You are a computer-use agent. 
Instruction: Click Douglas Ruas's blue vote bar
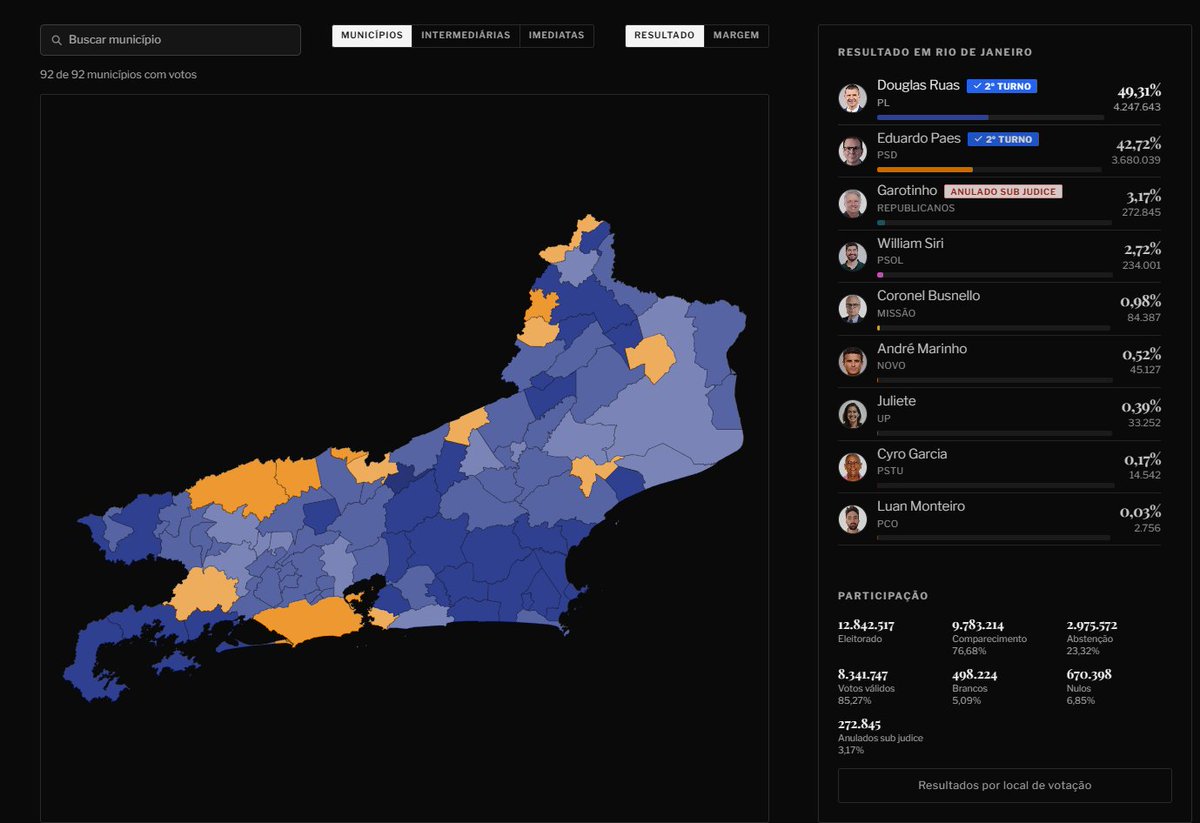tap(933, 117)
